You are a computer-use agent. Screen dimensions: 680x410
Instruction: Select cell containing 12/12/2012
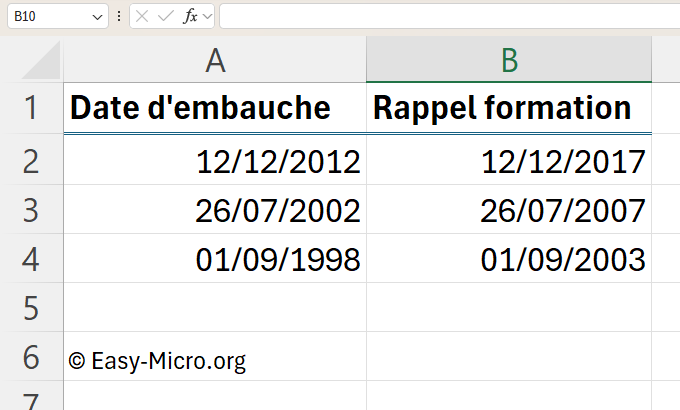pos(215,161)
